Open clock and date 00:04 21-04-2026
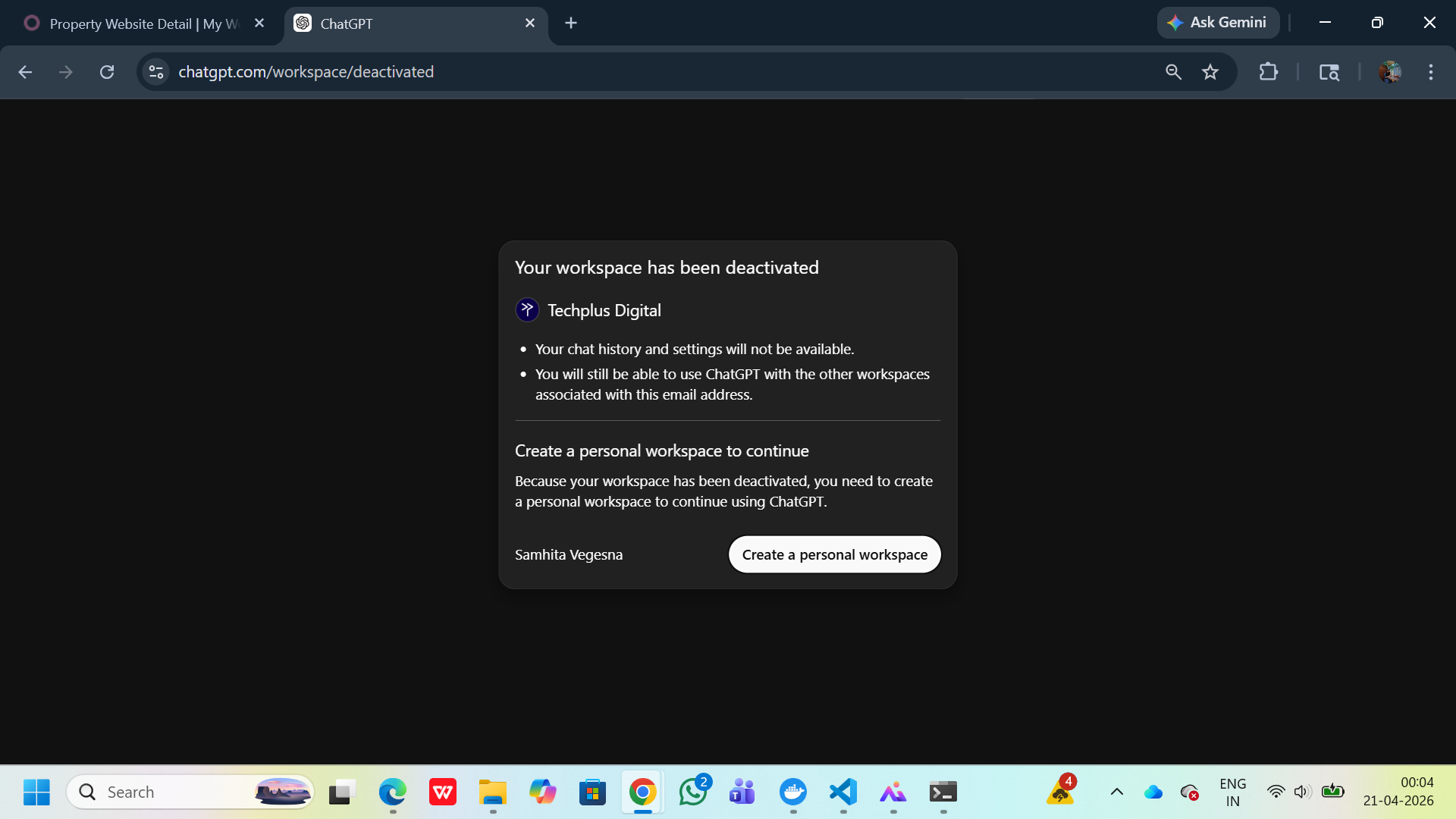This screenshot has height=819, width=1456. (1398, 792)
